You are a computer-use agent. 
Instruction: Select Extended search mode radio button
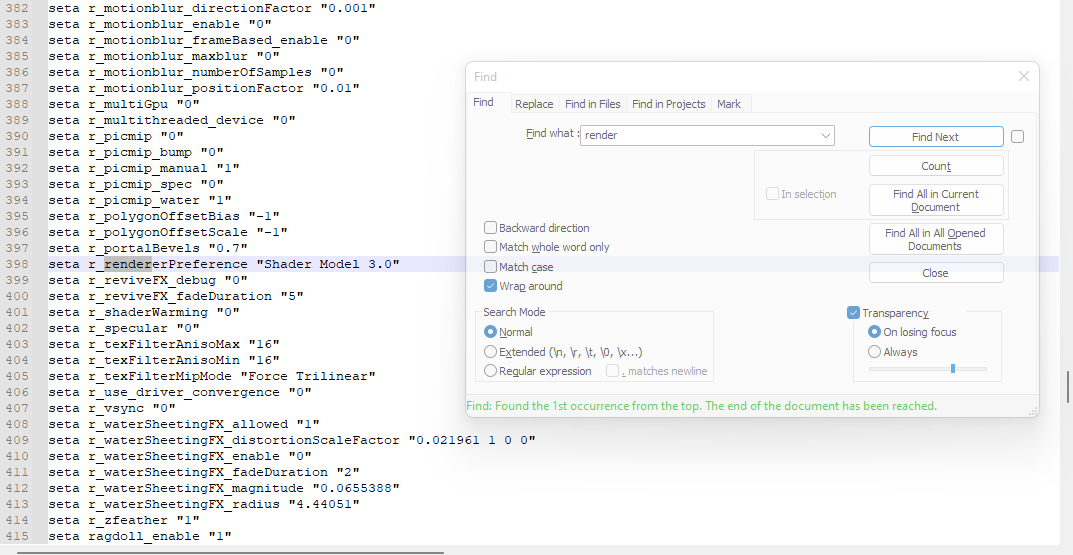pyautogui.click(x=490, y=352)
